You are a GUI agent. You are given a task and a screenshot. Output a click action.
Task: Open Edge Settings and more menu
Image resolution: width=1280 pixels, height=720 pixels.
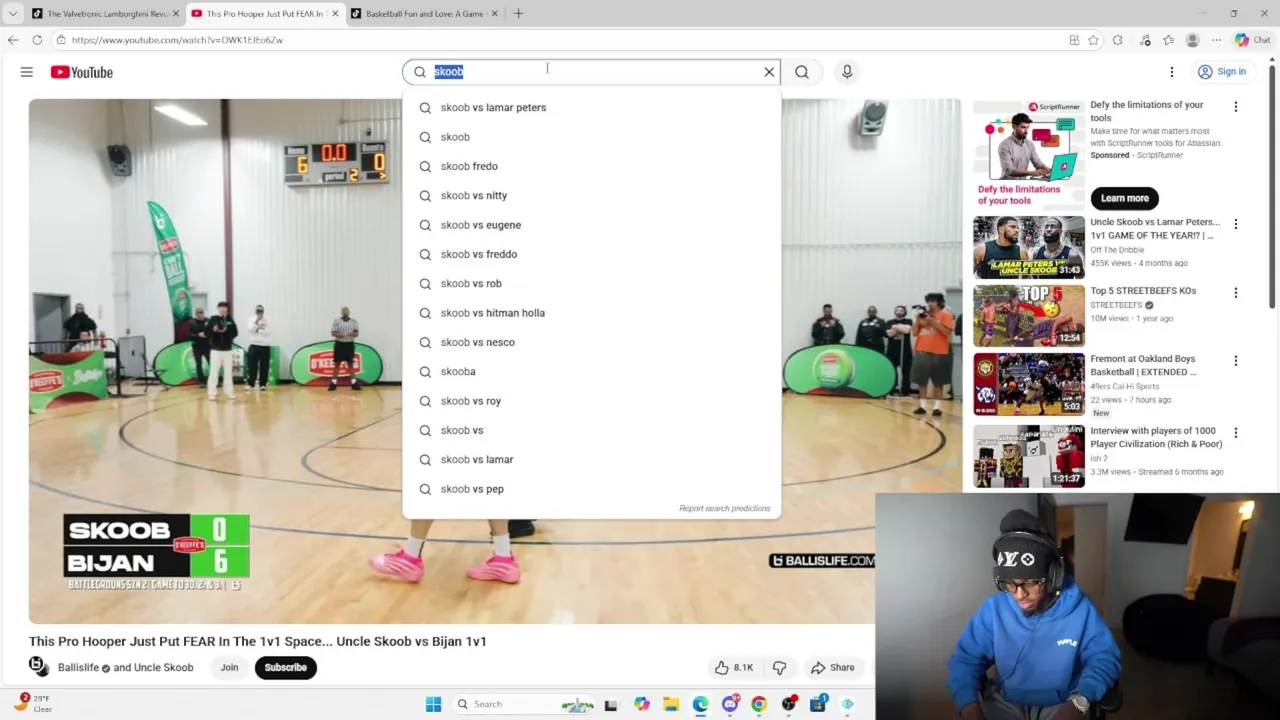pos(1216,40)
